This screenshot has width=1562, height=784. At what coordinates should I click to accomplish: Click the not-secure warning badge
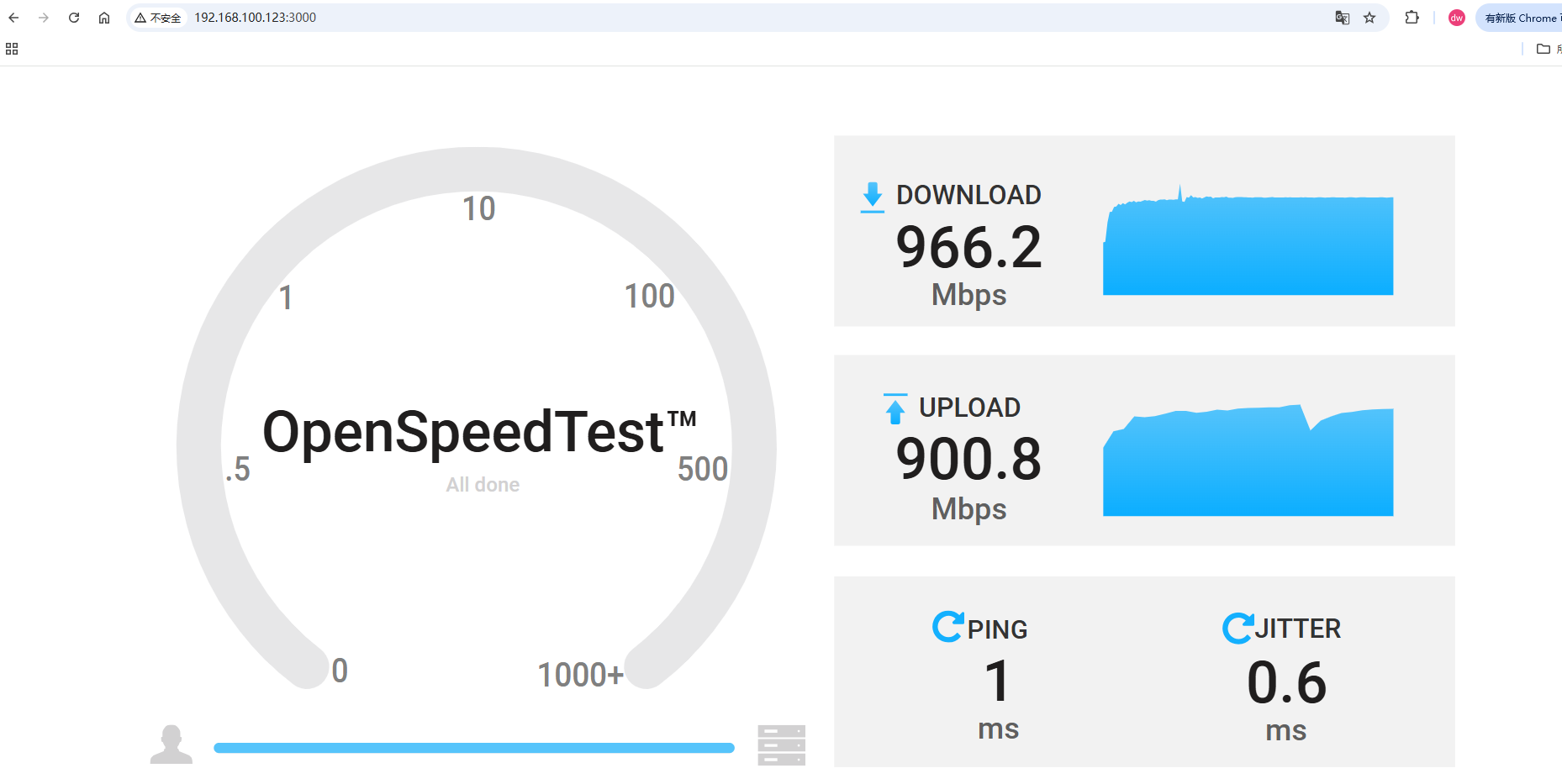point(158,18)
